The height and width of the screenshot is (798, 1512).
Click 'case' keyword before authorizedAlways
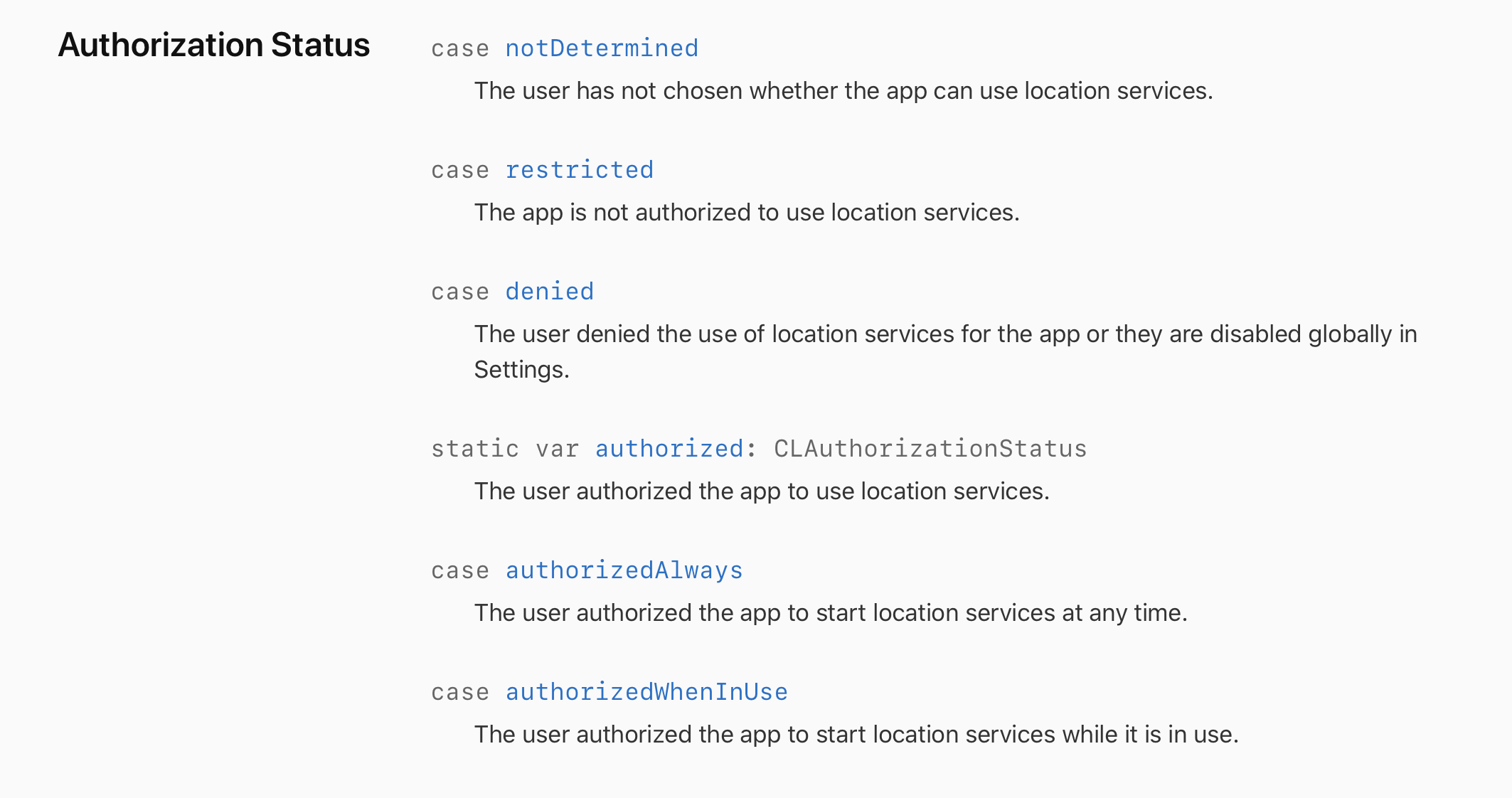point(460,571)
